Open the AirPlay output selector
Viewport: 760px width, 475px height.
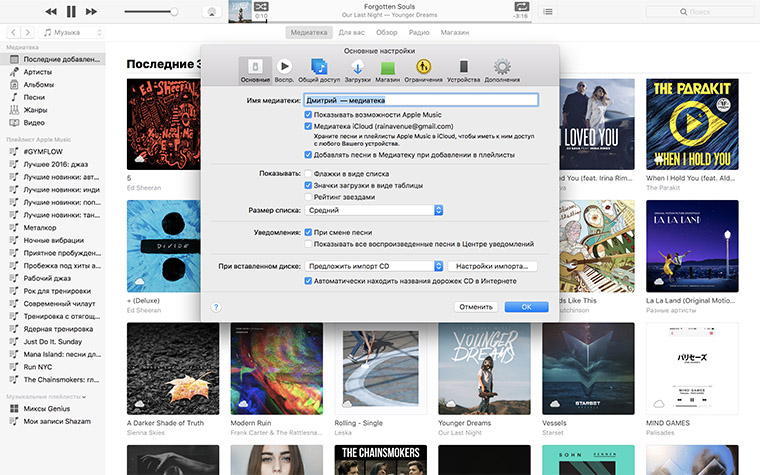[x=212, y=12]
